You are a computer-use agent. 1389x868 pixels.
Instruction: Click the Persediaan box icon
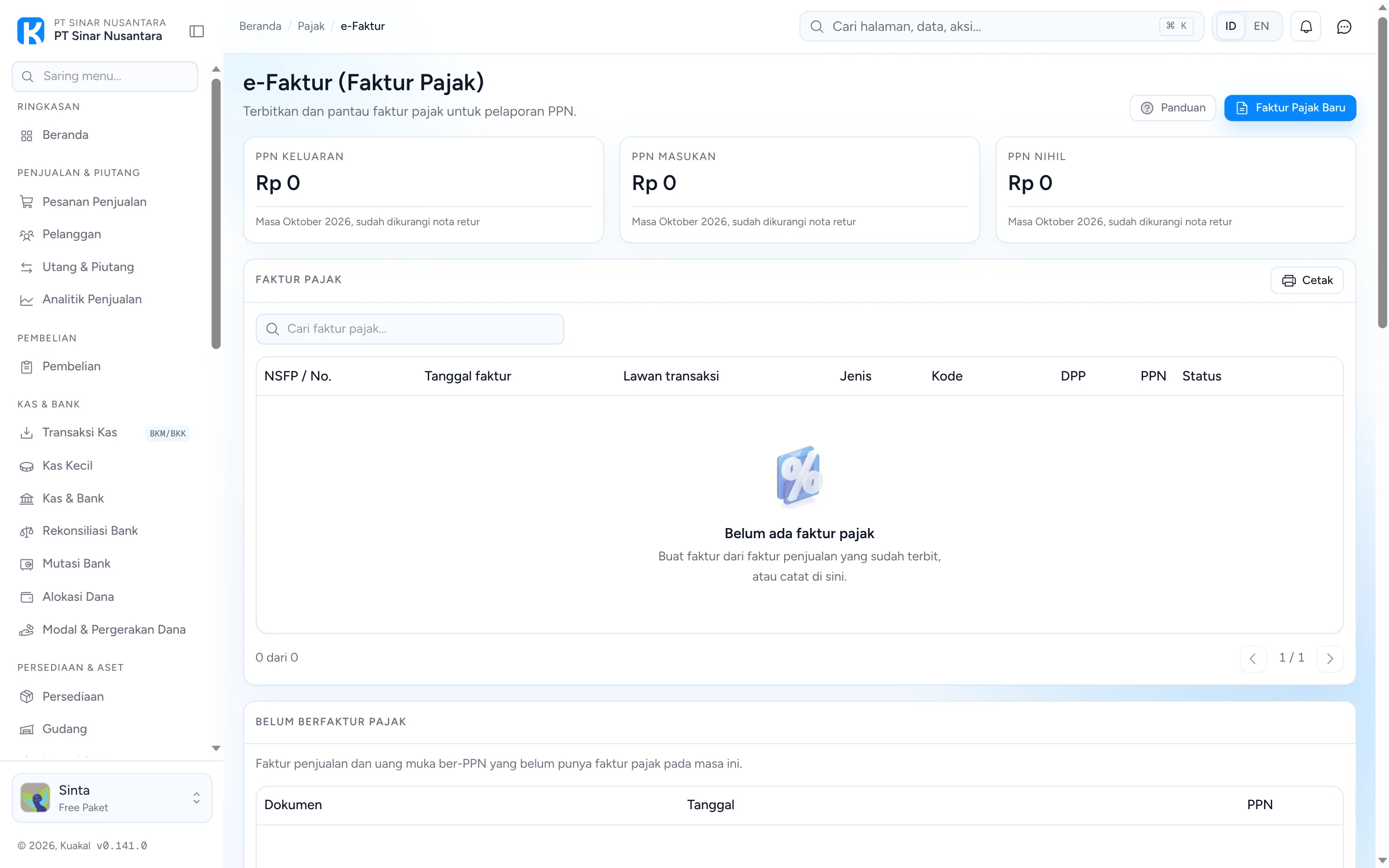tap(27, 697)
